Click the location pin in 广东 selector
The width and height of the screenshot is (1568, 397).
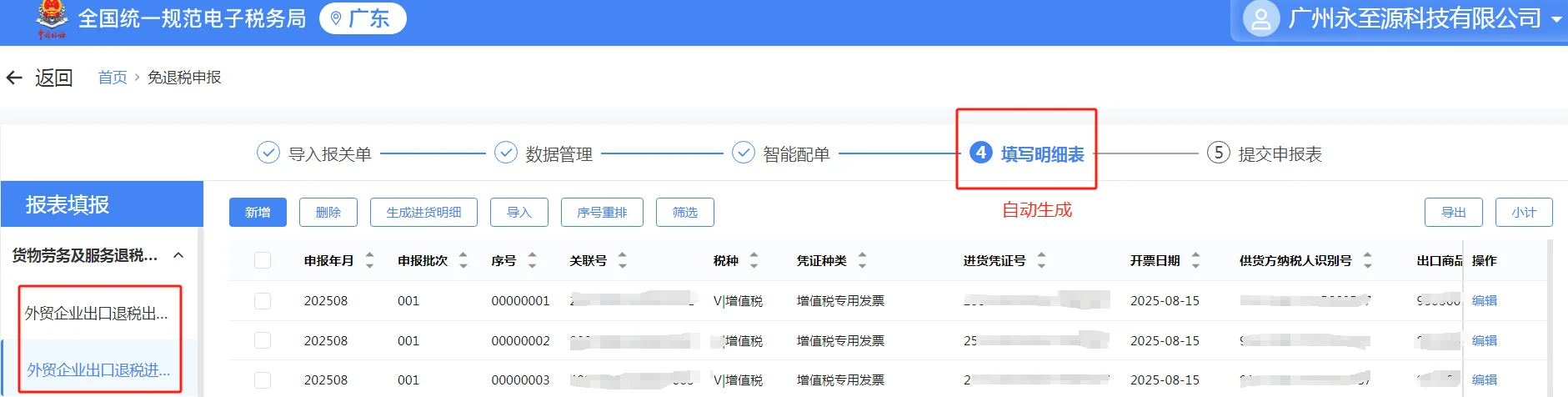pos(336,18)
